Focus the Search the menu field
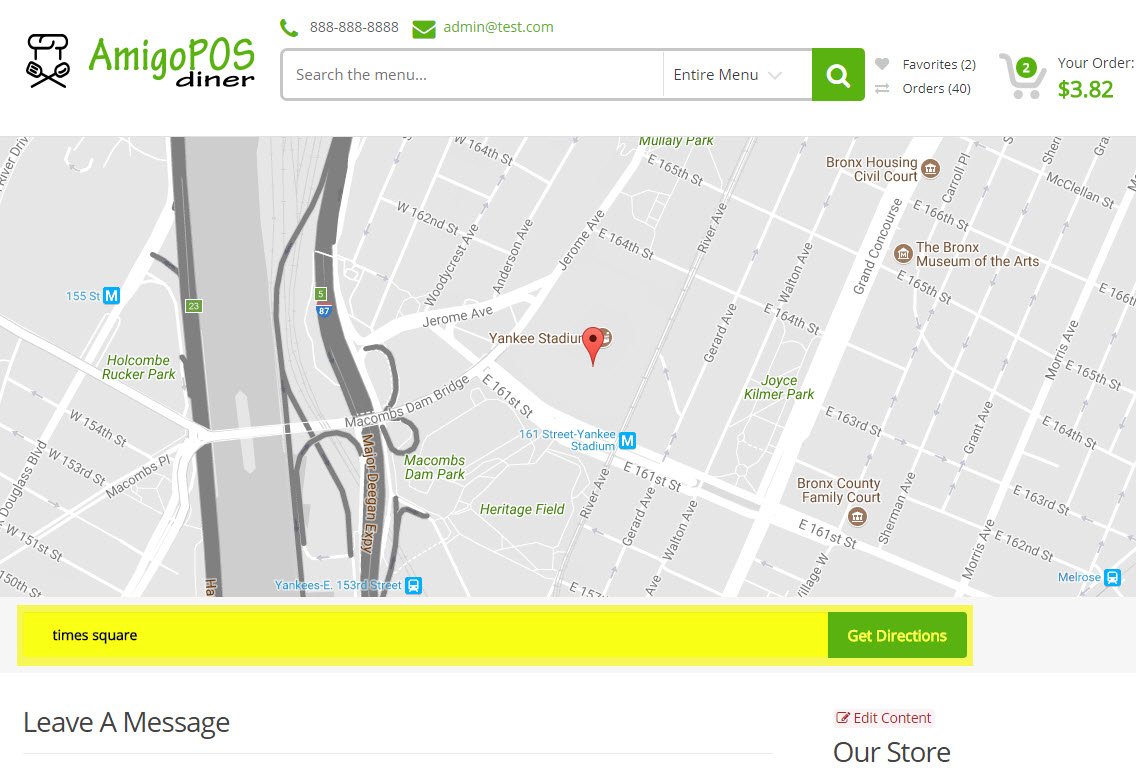 click(x=472, y=75)
